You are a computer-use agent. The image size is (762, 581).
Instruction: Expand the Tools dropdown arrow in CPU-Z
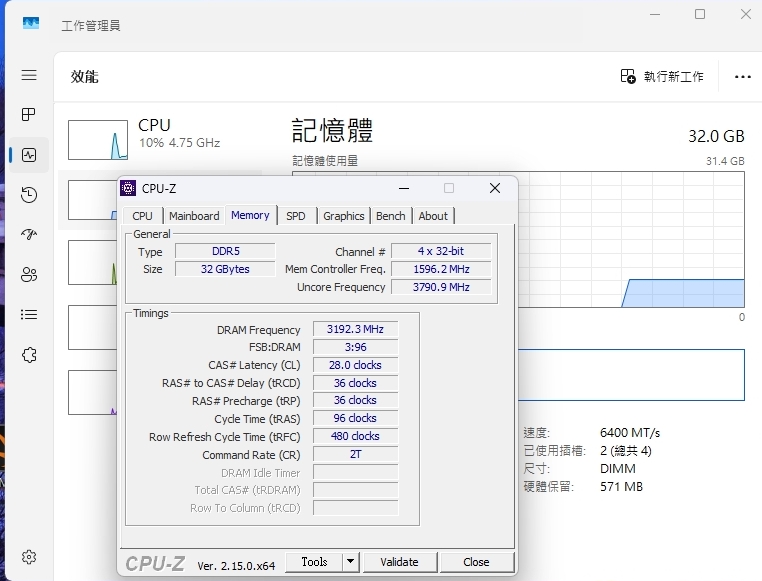[x=350, y=562]
